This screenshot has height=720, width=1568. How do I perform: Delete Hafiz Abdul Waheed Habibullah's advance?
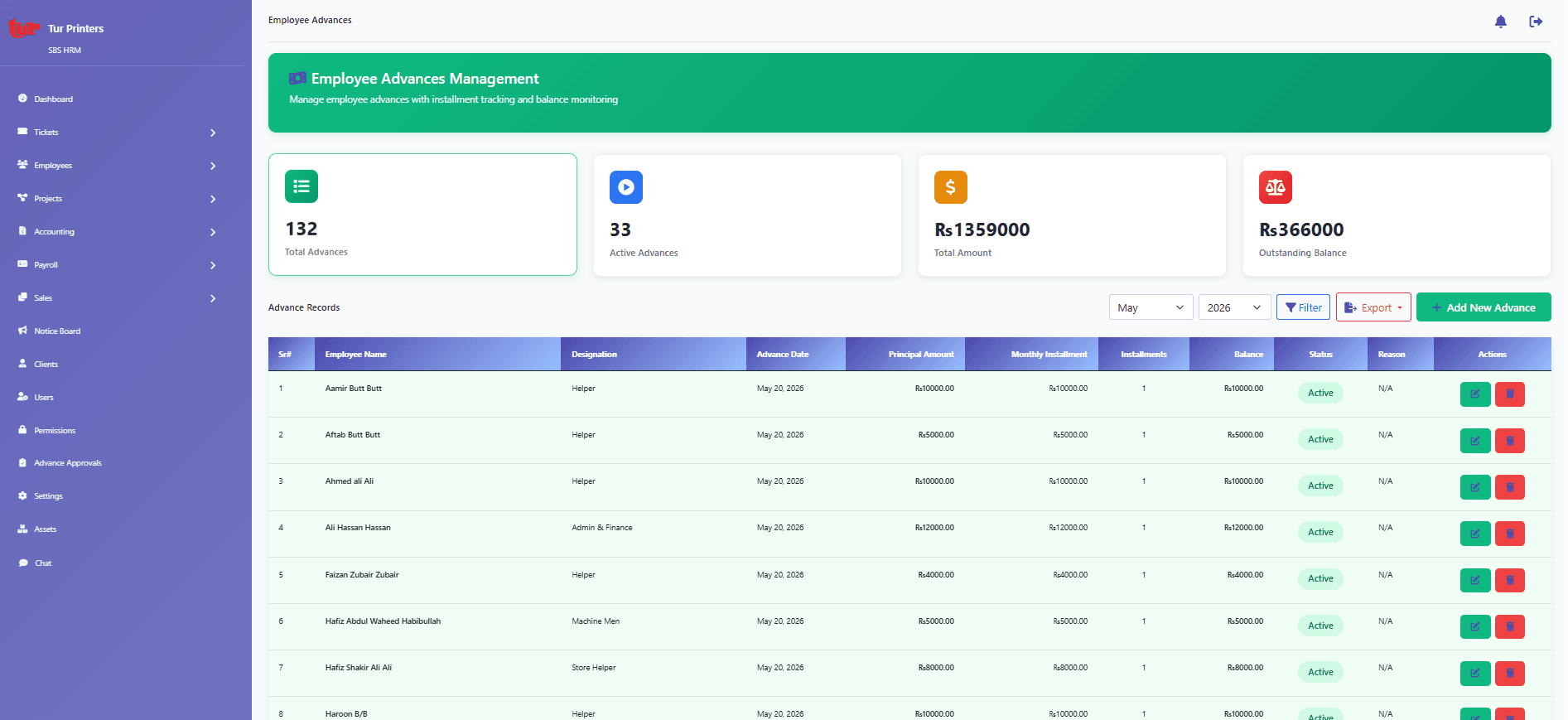(x=1510, y=627)
